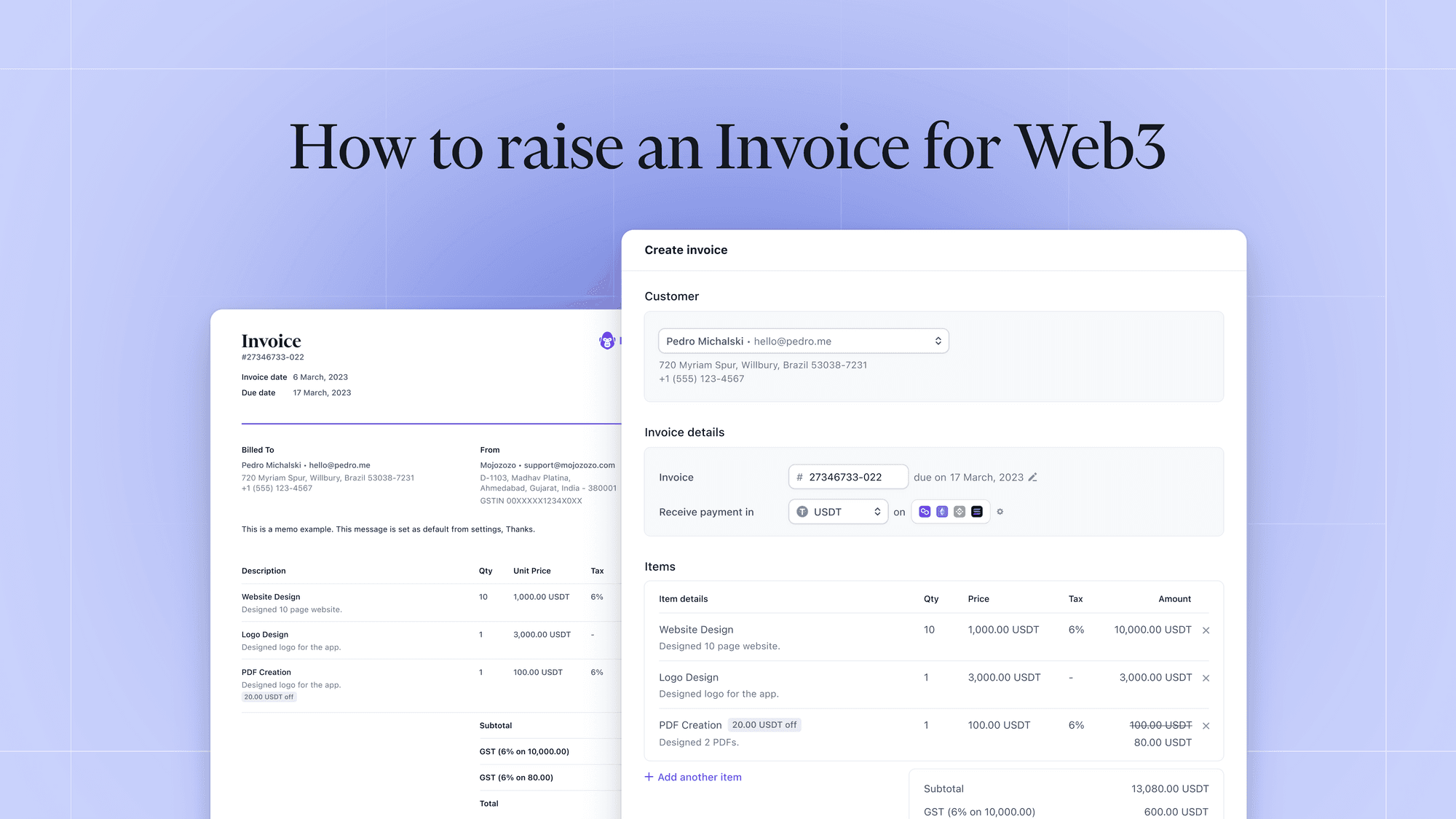1456x819 pixels.
Task: Click the invoice number input field
Action: (849, 478)
